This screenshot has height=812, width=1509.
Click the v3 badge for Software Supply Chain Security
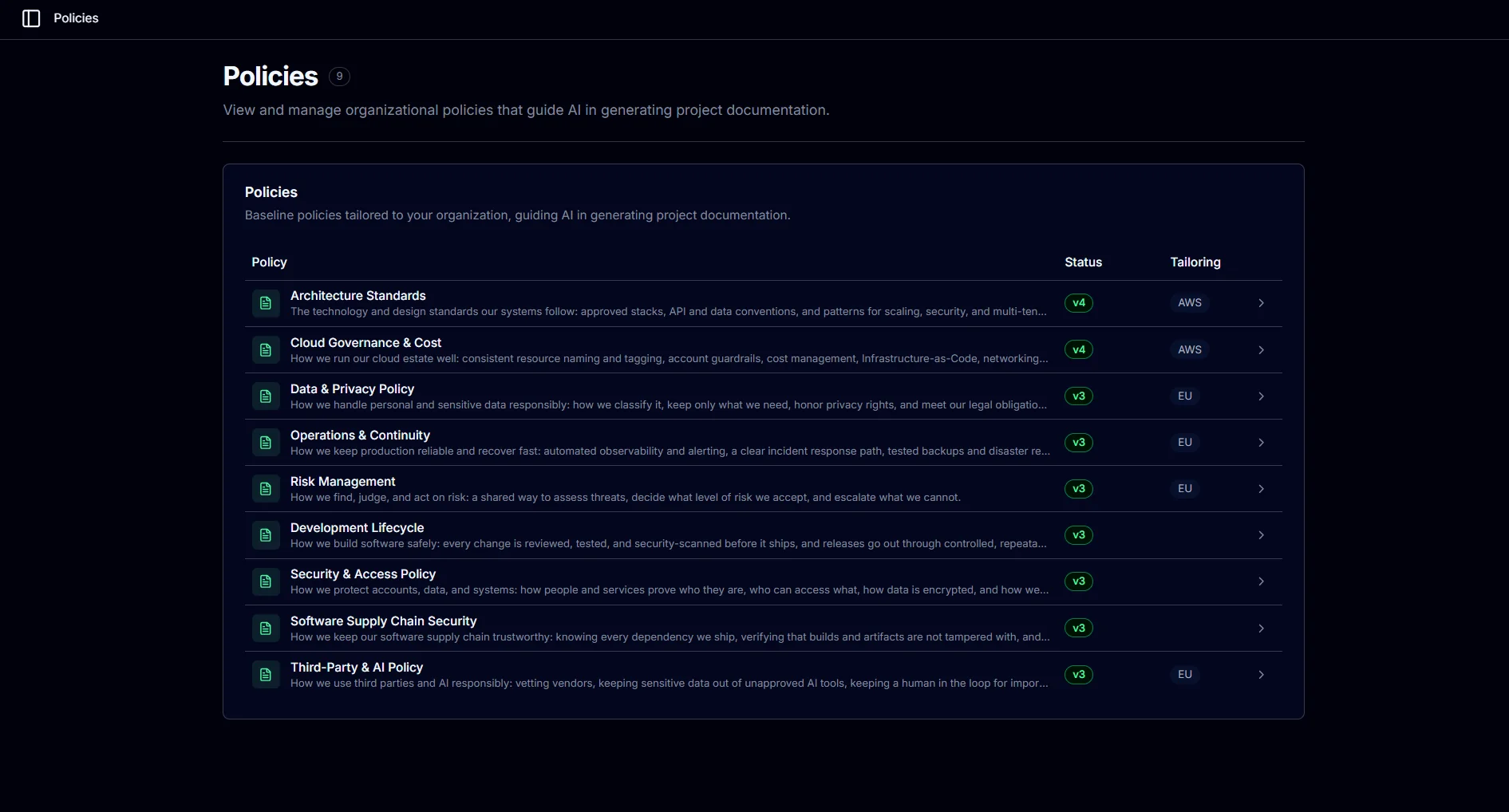(1079, 629)
